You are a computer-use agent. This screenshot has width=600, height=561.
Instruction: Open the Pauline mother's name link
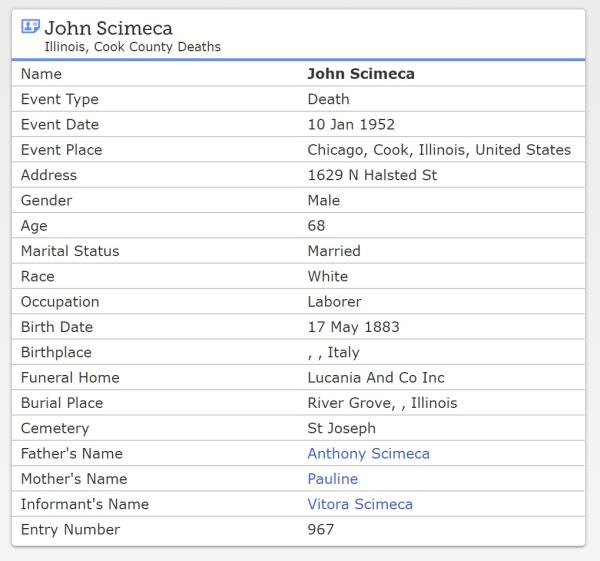tap(332, 479)
